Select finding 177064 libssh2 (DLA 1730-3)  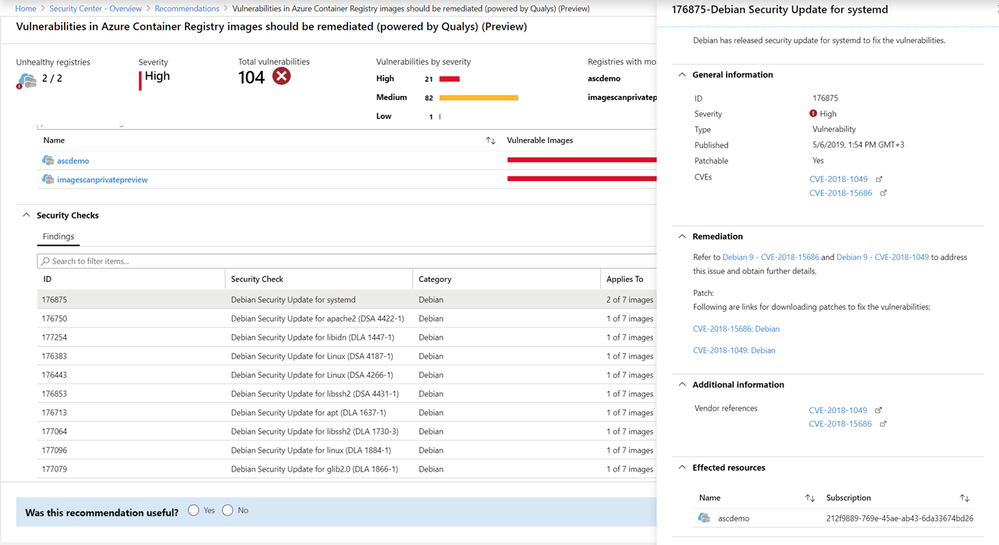[x=347, y=431]
